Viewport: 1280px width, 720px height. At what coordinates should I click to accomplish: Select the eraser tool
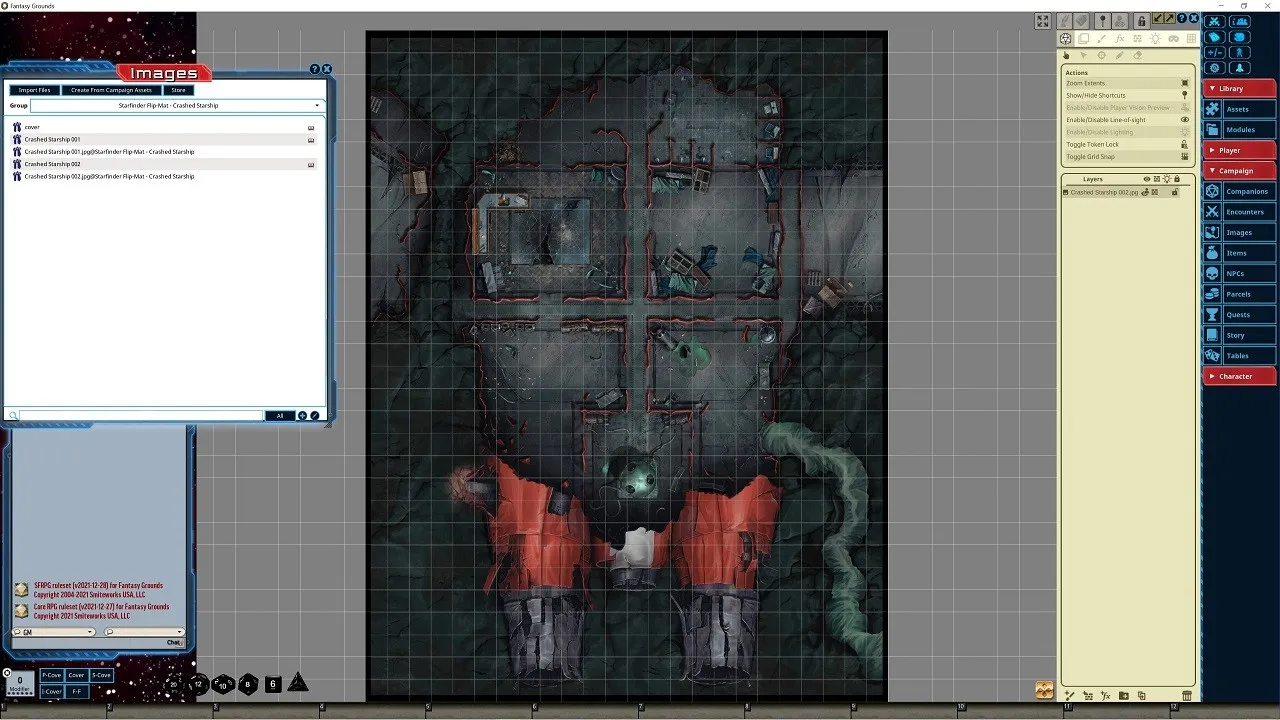tap(1137, 55)
